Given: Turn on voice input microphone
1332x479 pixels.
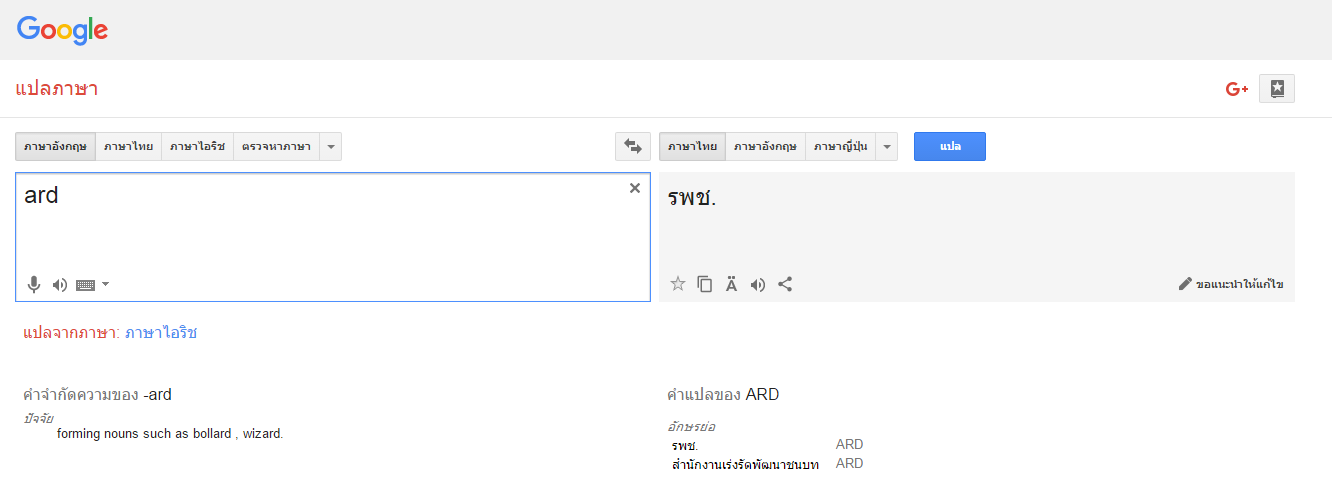Looking at the screenshot, I should [34, 285].
